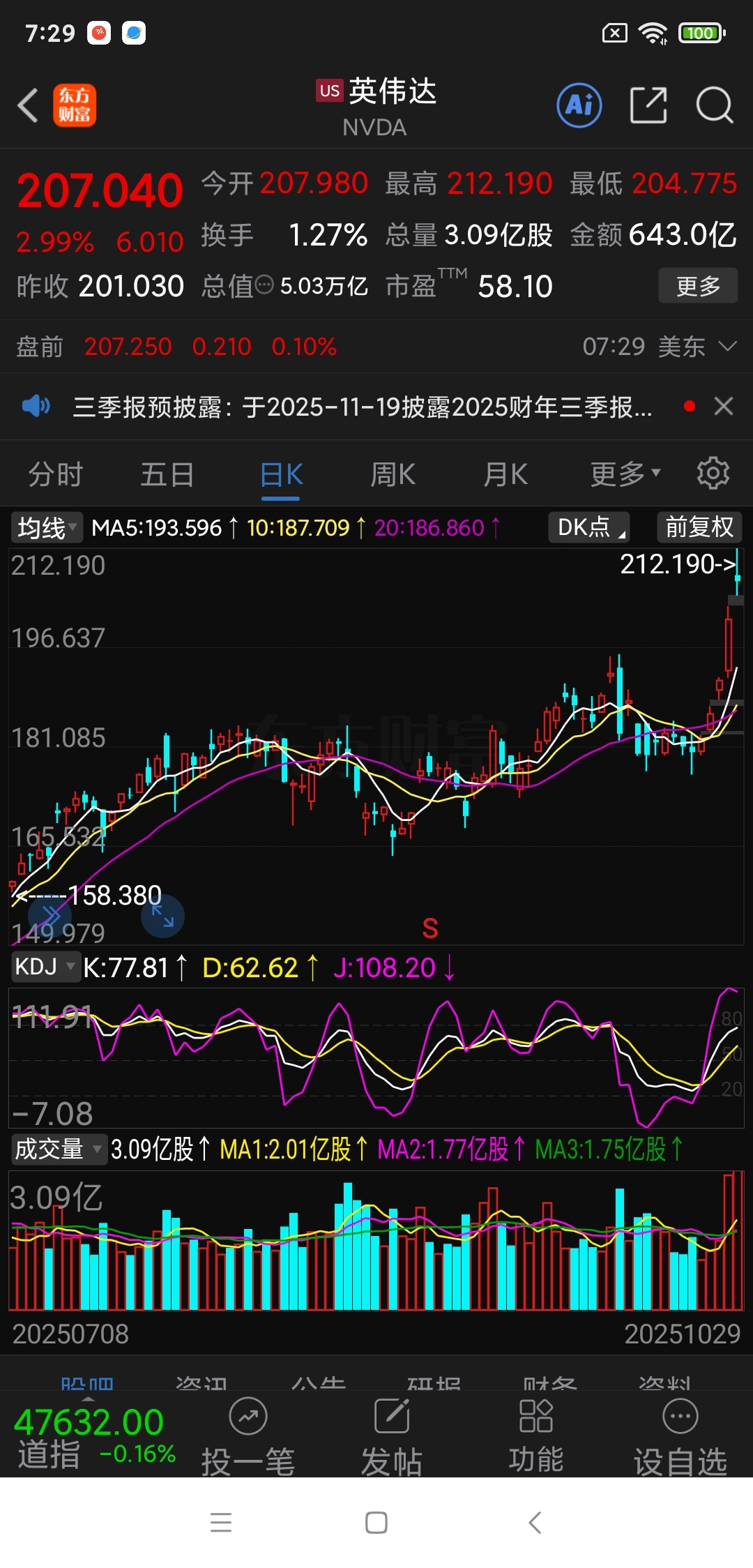Tap the 换手 1.27% turnover value
Image resolution: width=753 pixels, height=1568 pixels.
(284, 235)
